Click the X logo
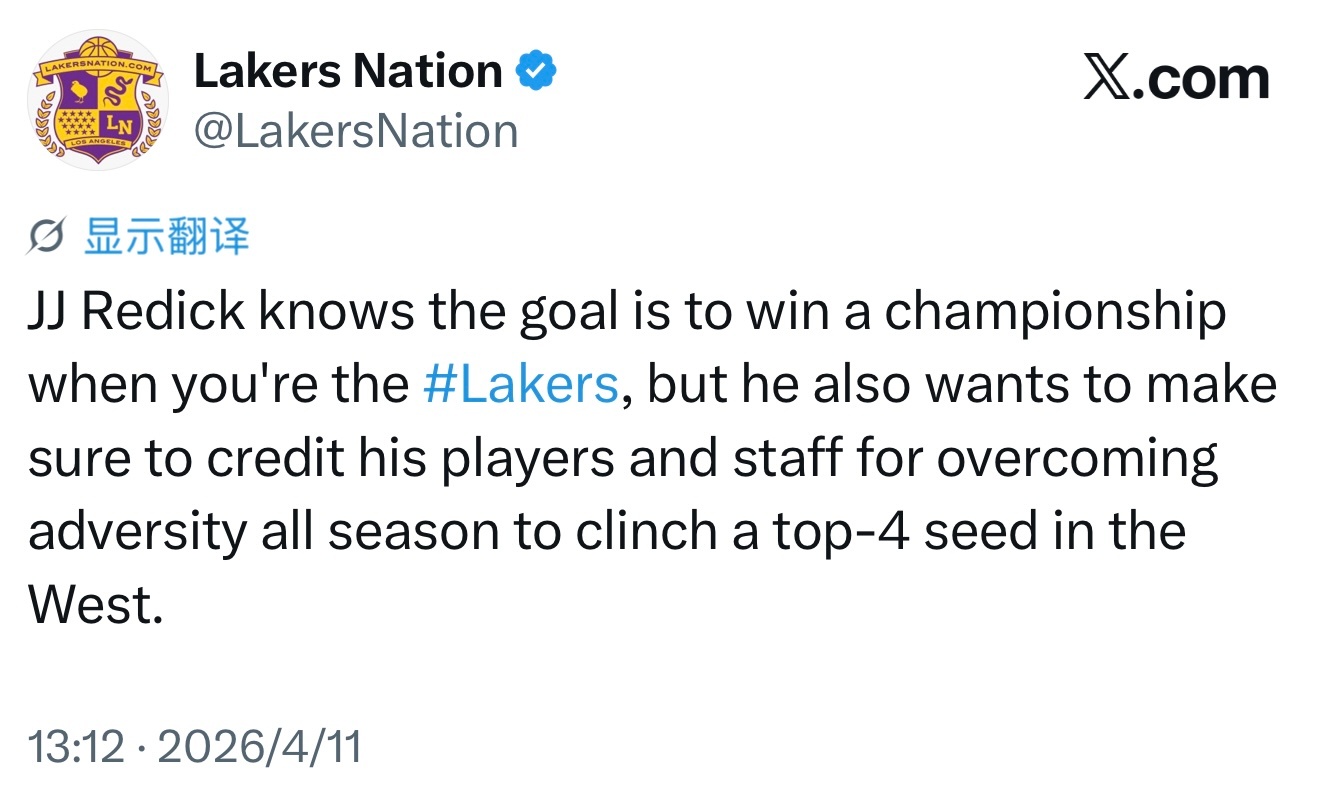The width and height of the screenshot is (1320, 790). 1107,80
